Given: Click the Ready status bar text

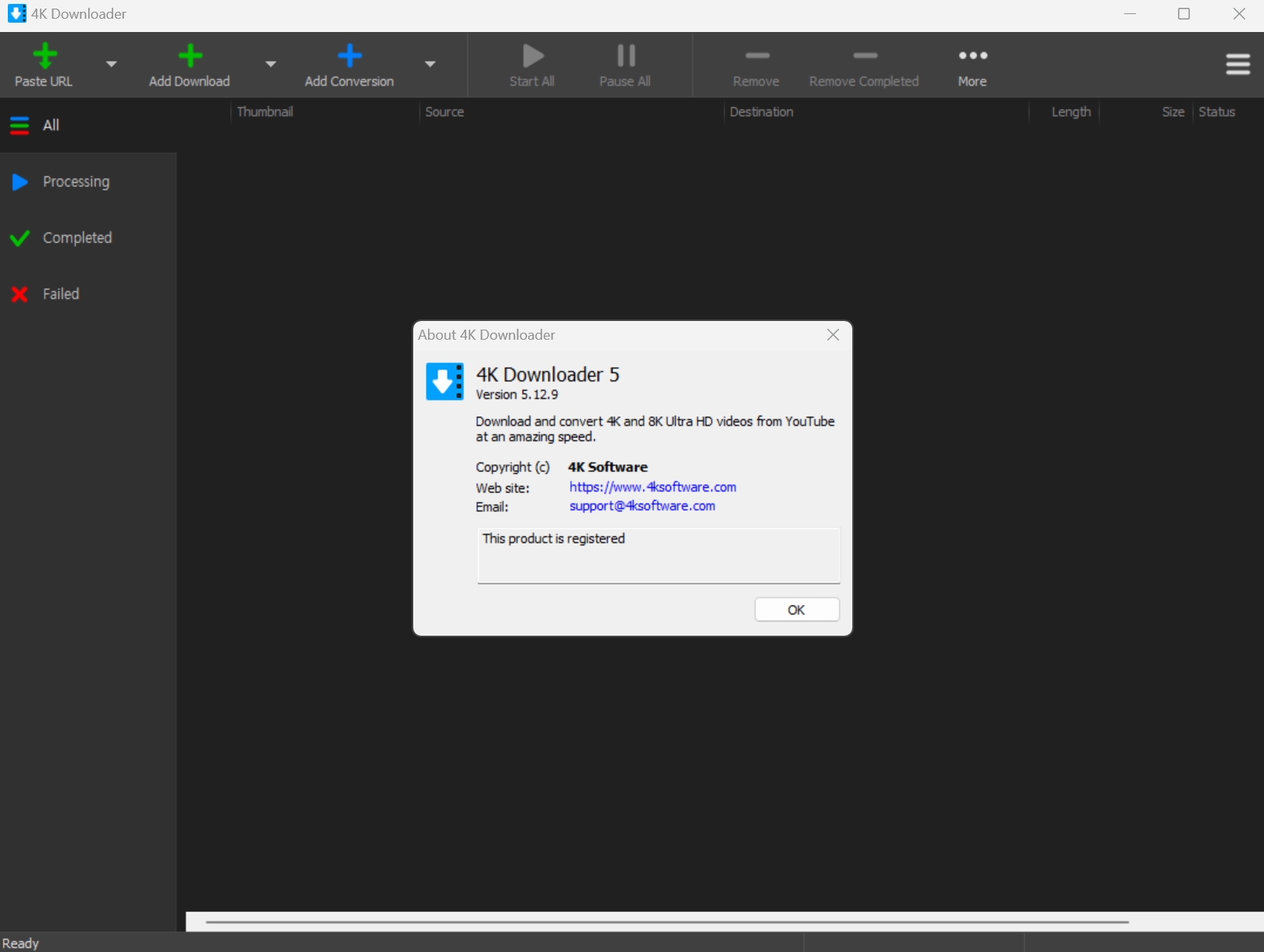Looking at the screenshot, I should (x=21, y=943).
